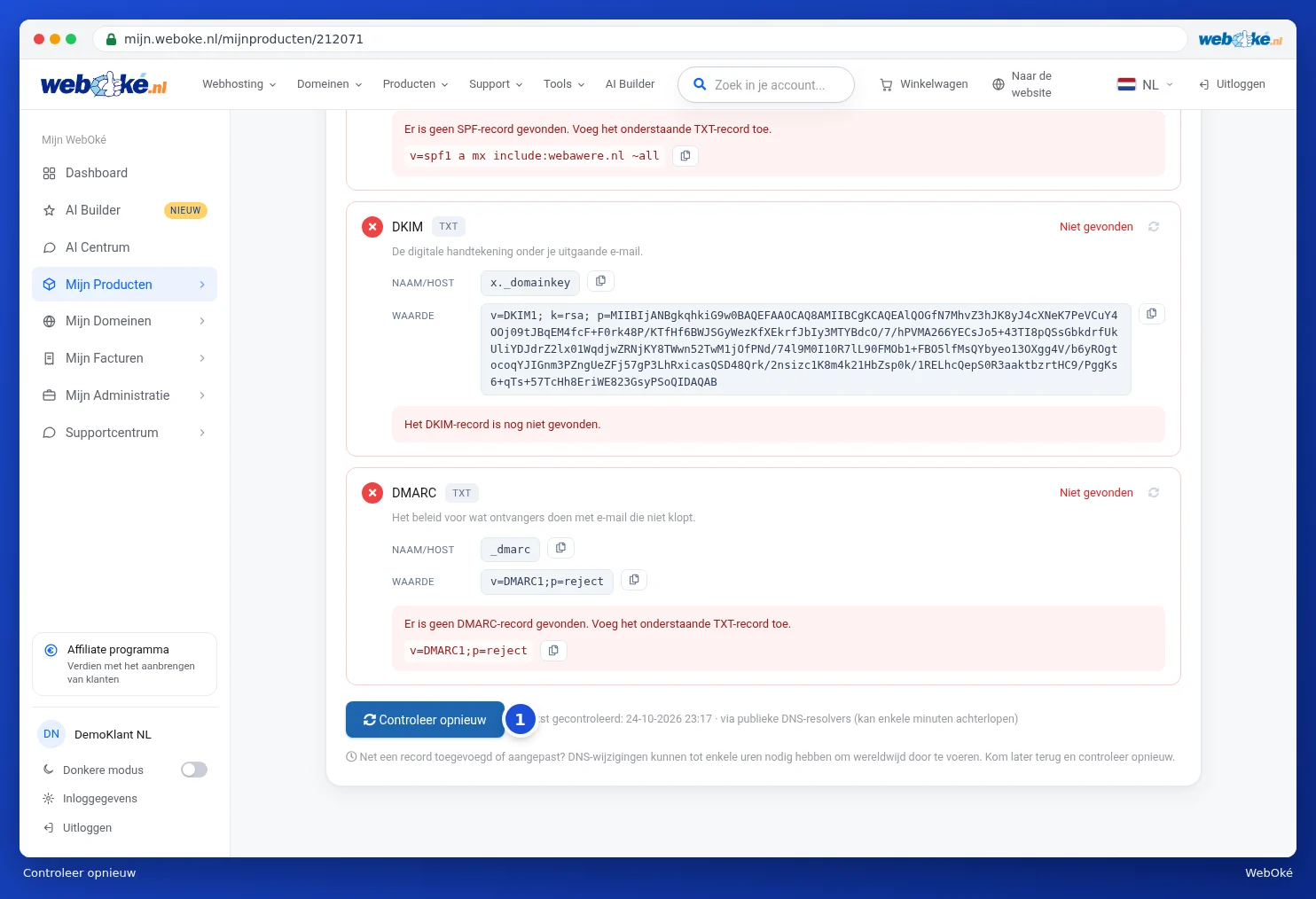The width and height of the screenshot is (1316, 899).
Task: Open the Affiliate programma card
Action: tap(124, 664)
